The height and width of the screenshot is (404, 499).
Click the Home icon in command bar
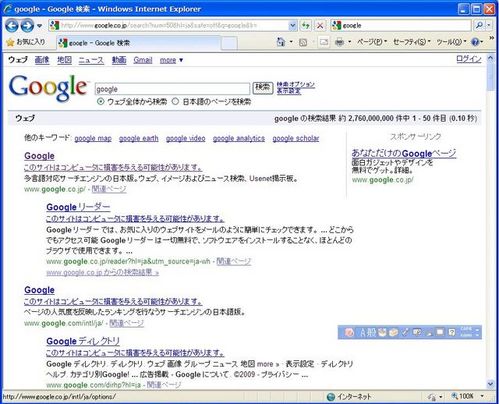click(282, 42)
